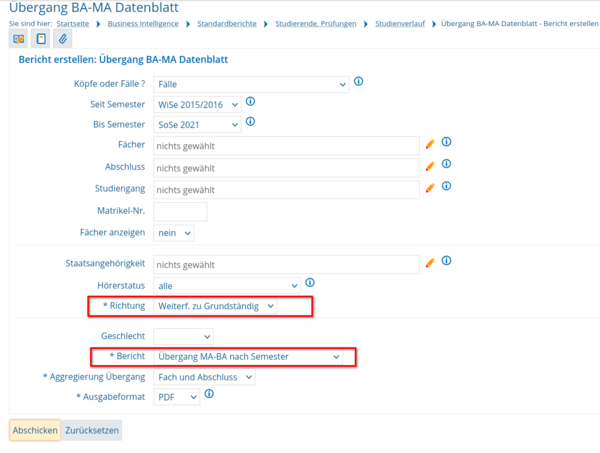Open Geschlecht dropdown
The image size is (600, 453).
(x=183, y=337)
